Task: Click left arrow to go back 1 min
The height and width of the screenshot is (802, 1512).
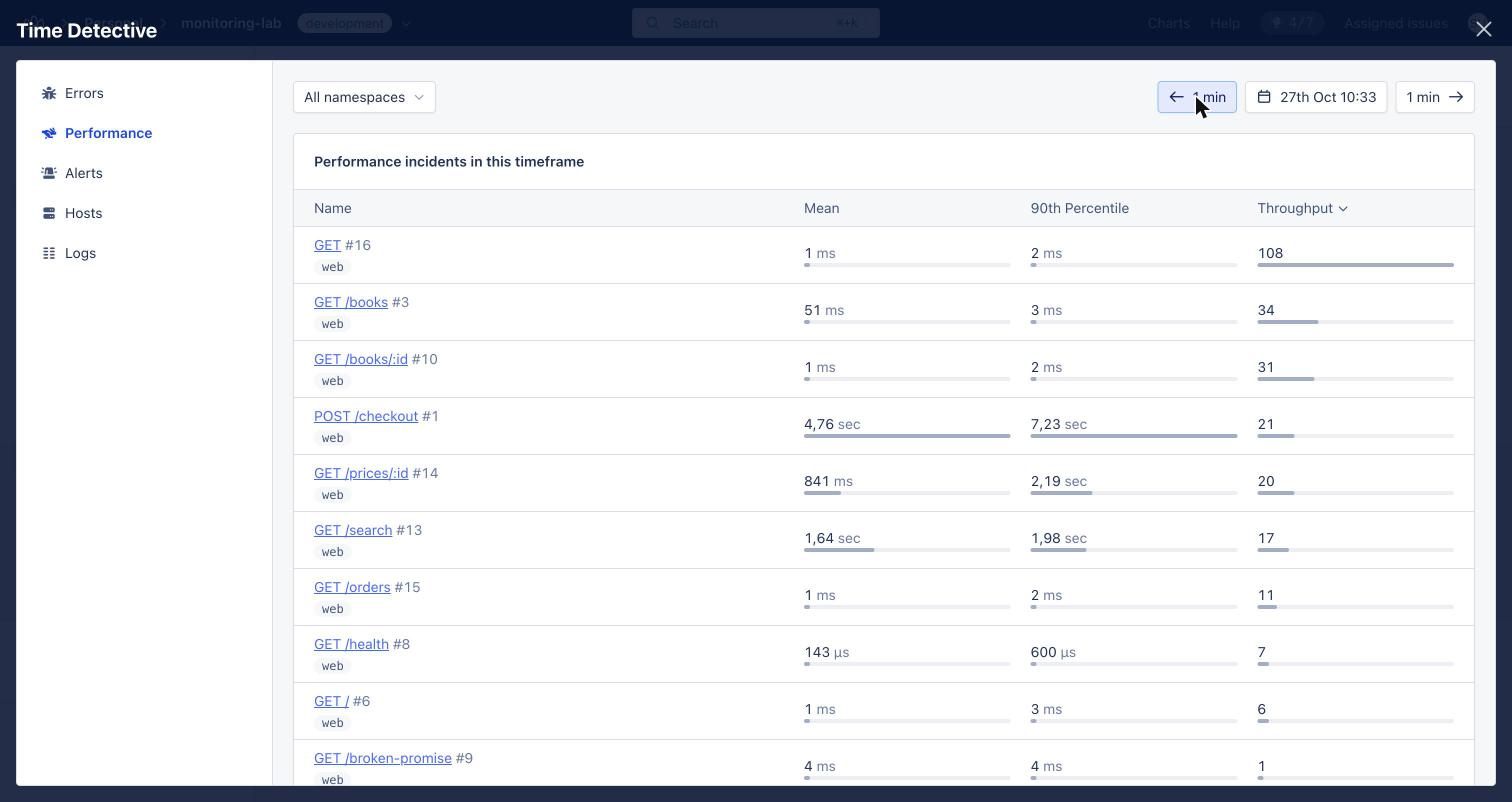Action: (x=1176, y=97)
